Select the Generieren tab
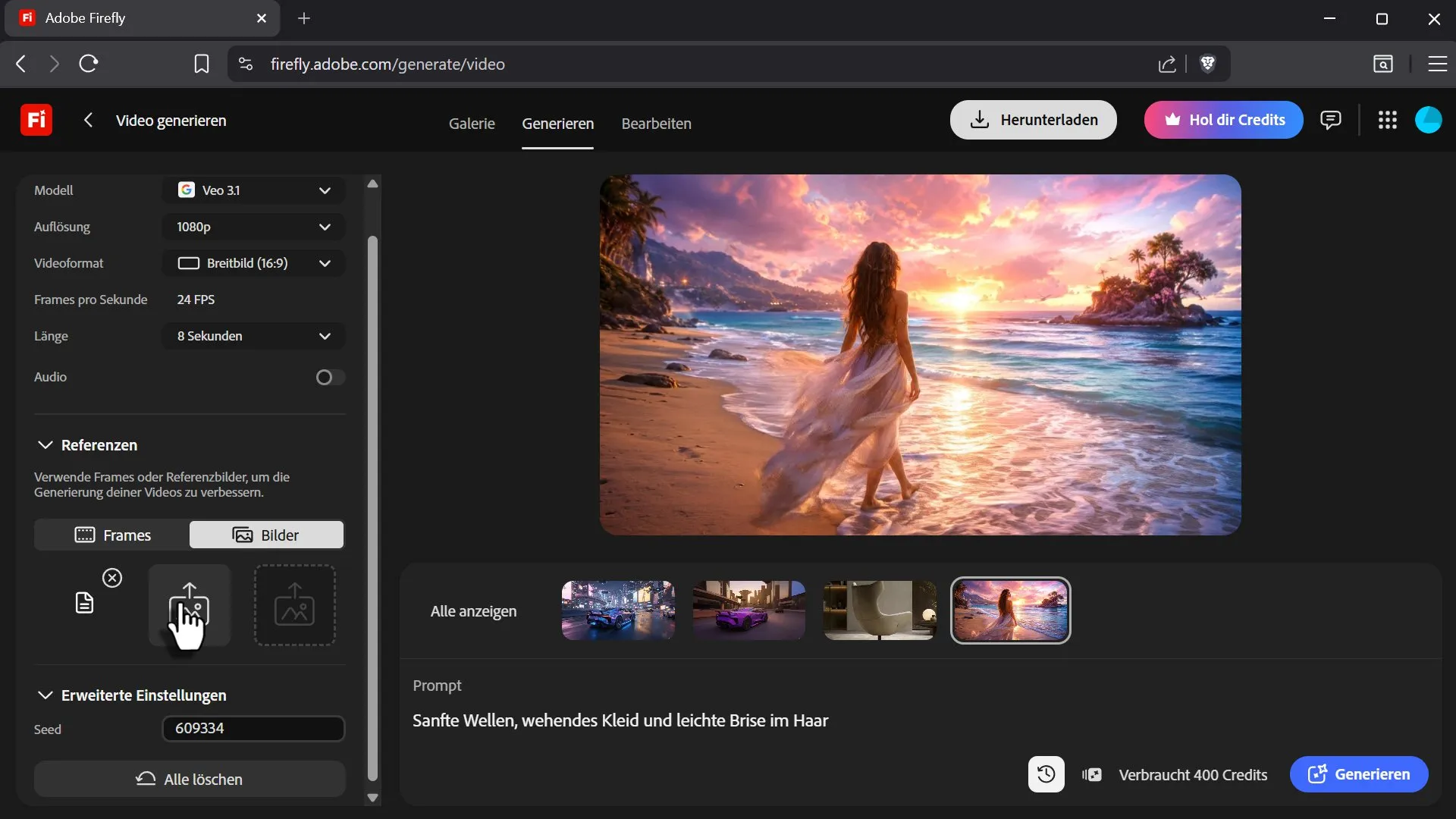Image resolution: width=1456 pixels, height=819 pixels. (557, 124)
